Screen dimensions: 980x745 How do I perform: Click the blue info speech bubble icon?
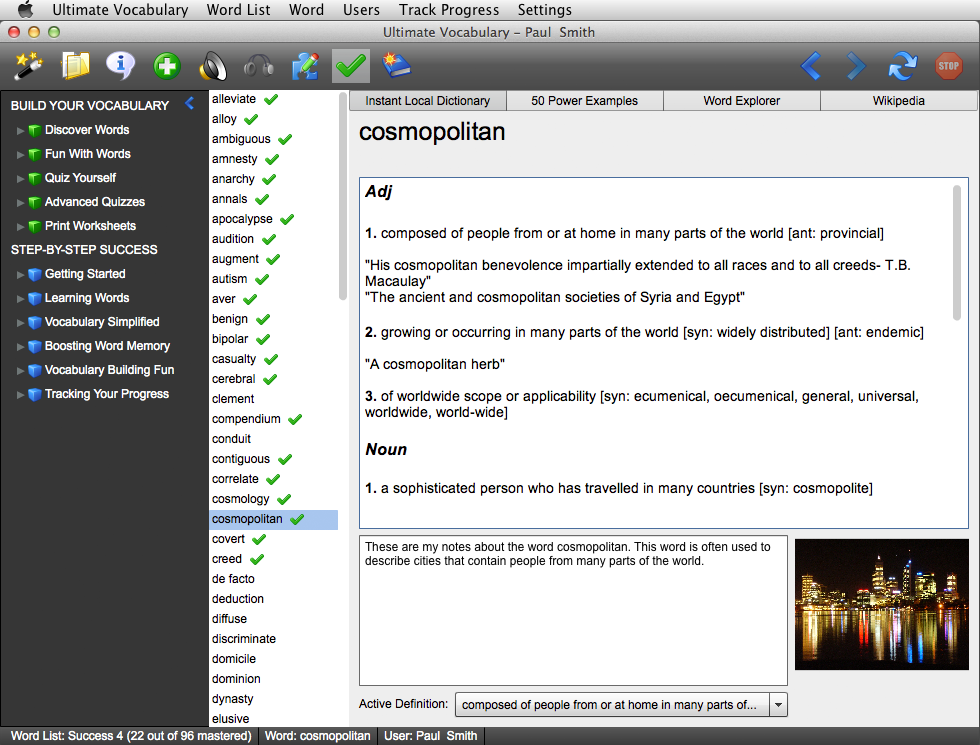point(121,66)
